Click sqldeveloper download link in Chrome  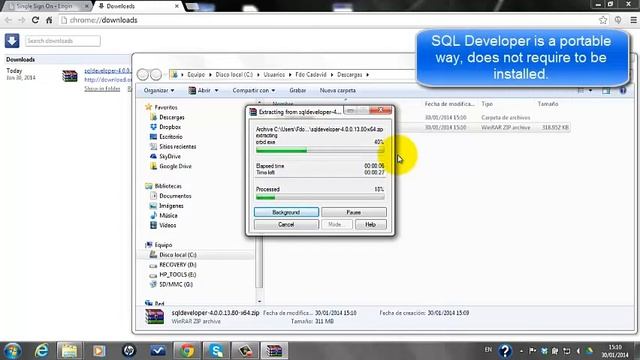(107, 71)
